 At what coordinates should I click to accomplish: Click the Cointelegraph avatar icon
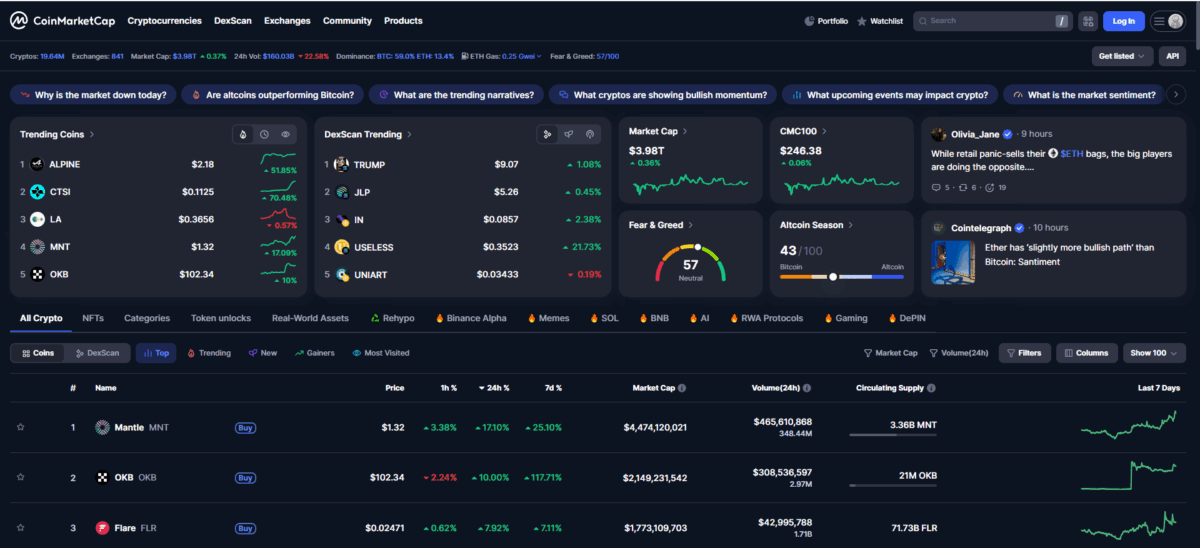pos(939,228)
